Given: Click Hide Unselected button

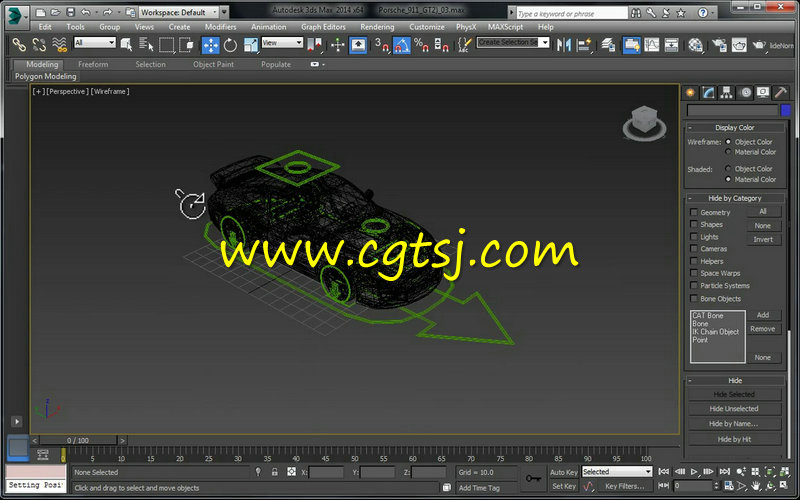Looking at the screenshot, I should (x=734, y=409).
